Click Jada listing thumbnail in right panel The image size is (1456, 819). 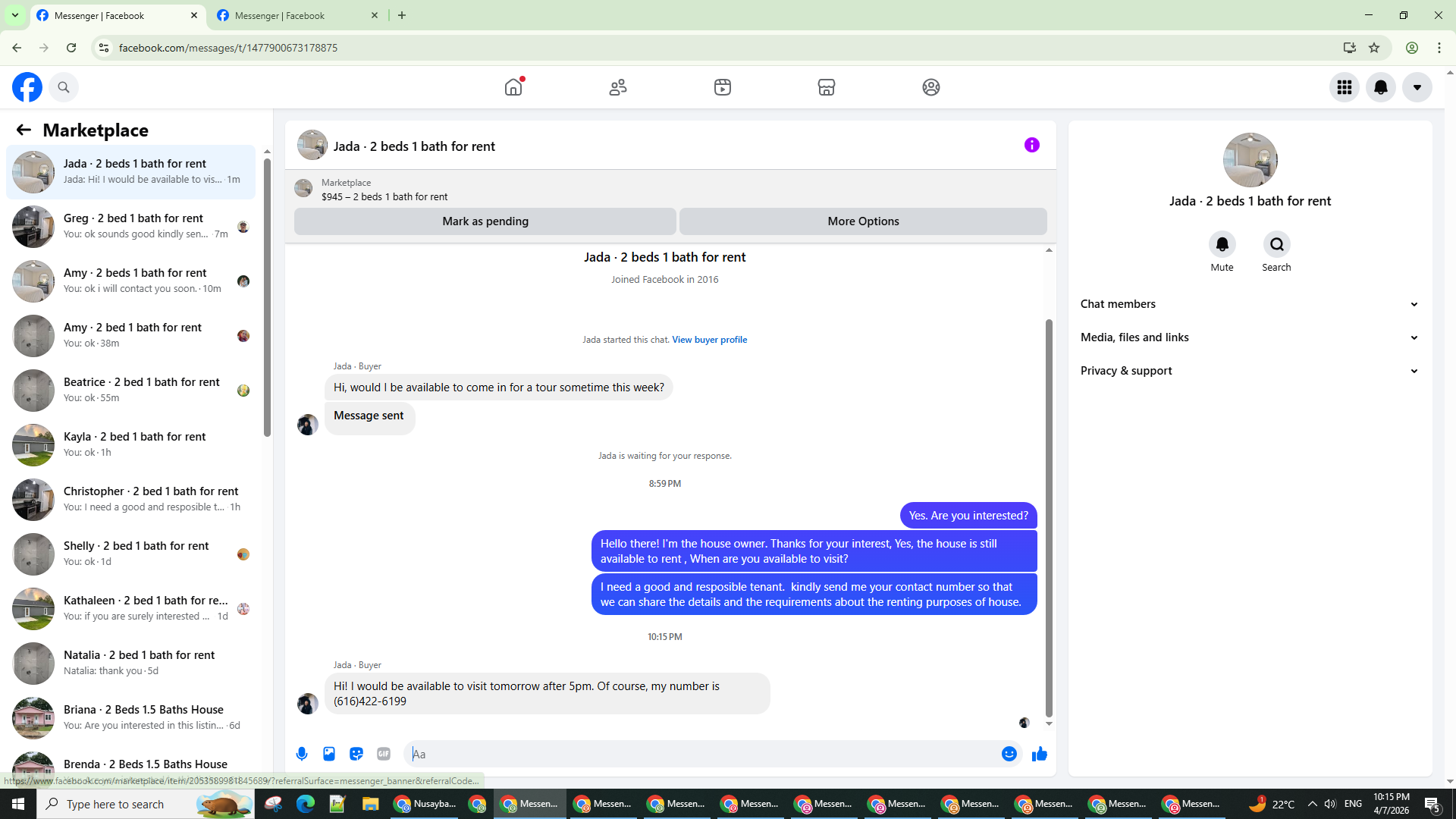[x=1250, y=160]
